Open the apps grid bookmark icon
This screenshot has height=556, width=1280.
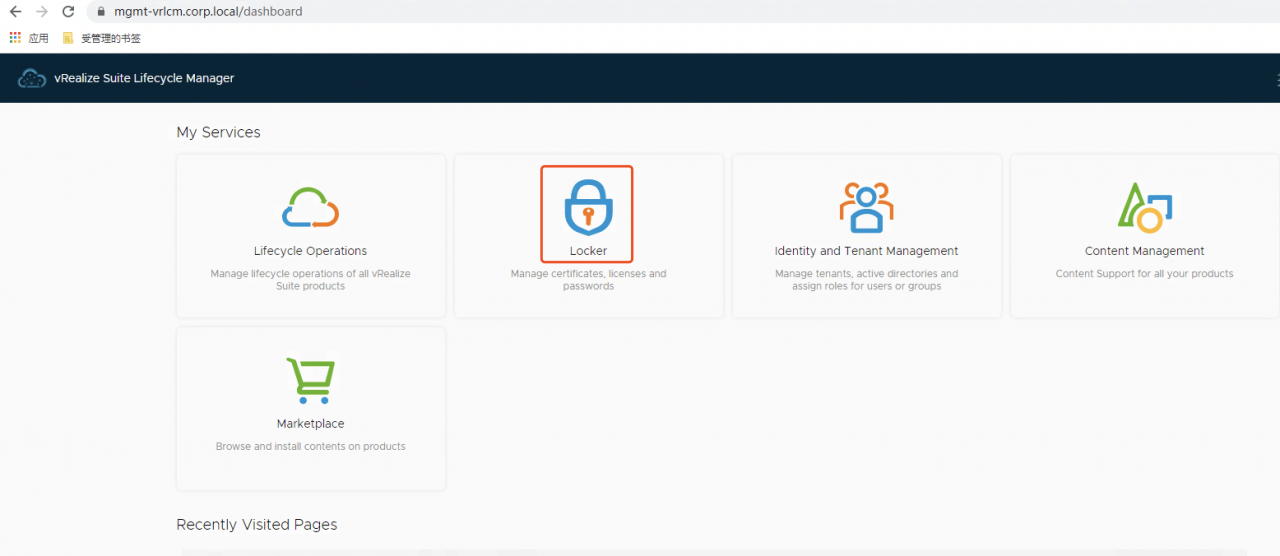[x=15, y=38]
